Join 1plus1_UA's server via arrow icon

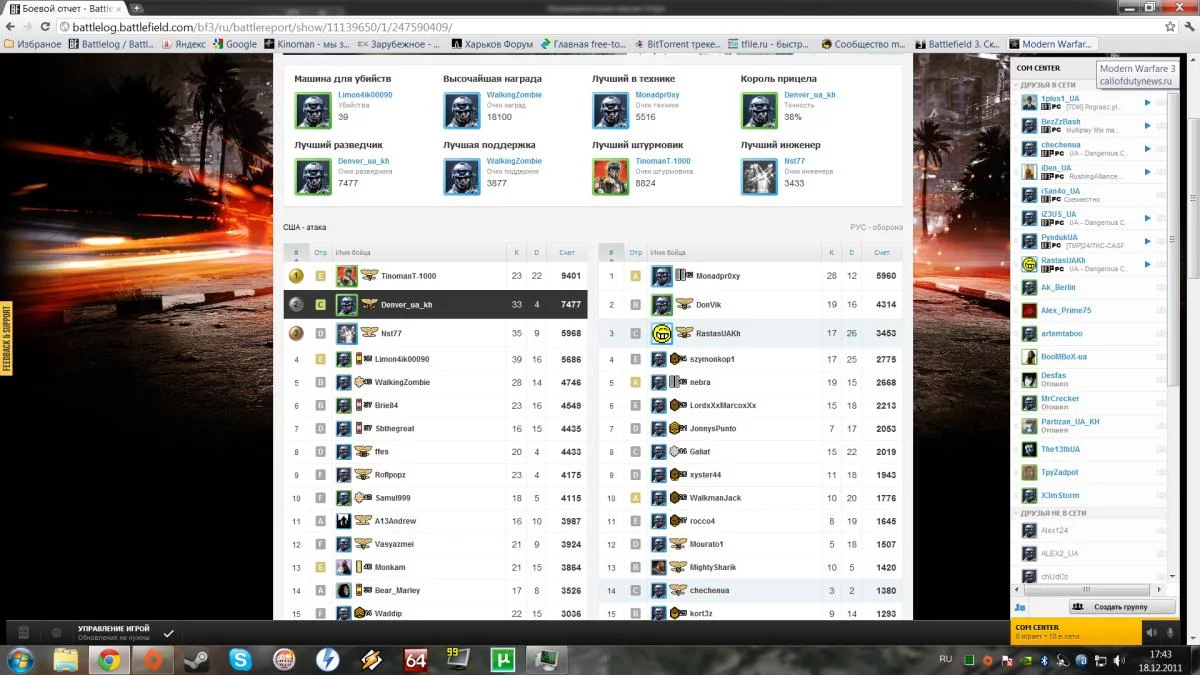pyautogui.click(x=1147, y=102)
